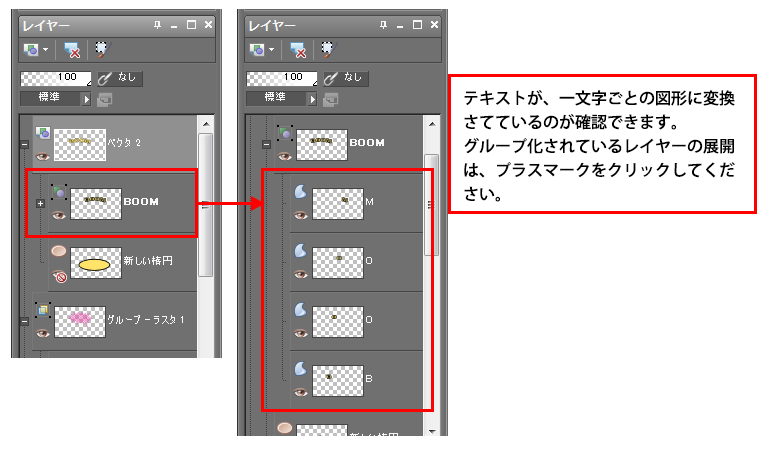Click group object icon of BOOM in right panel
The height and width of the screenshot is (450, 770).
[285, 133]
